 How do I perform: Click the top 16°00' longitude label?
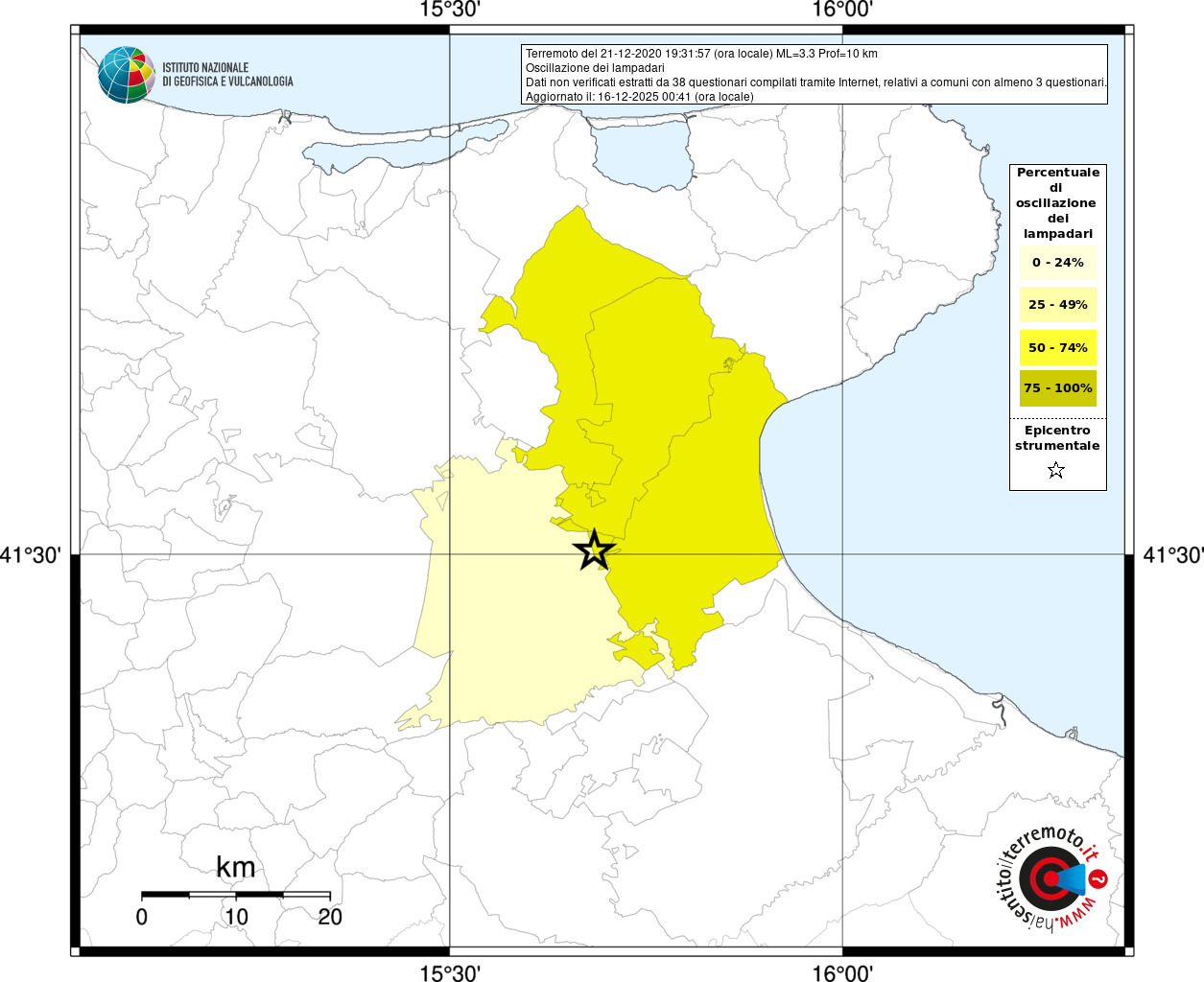841,11
